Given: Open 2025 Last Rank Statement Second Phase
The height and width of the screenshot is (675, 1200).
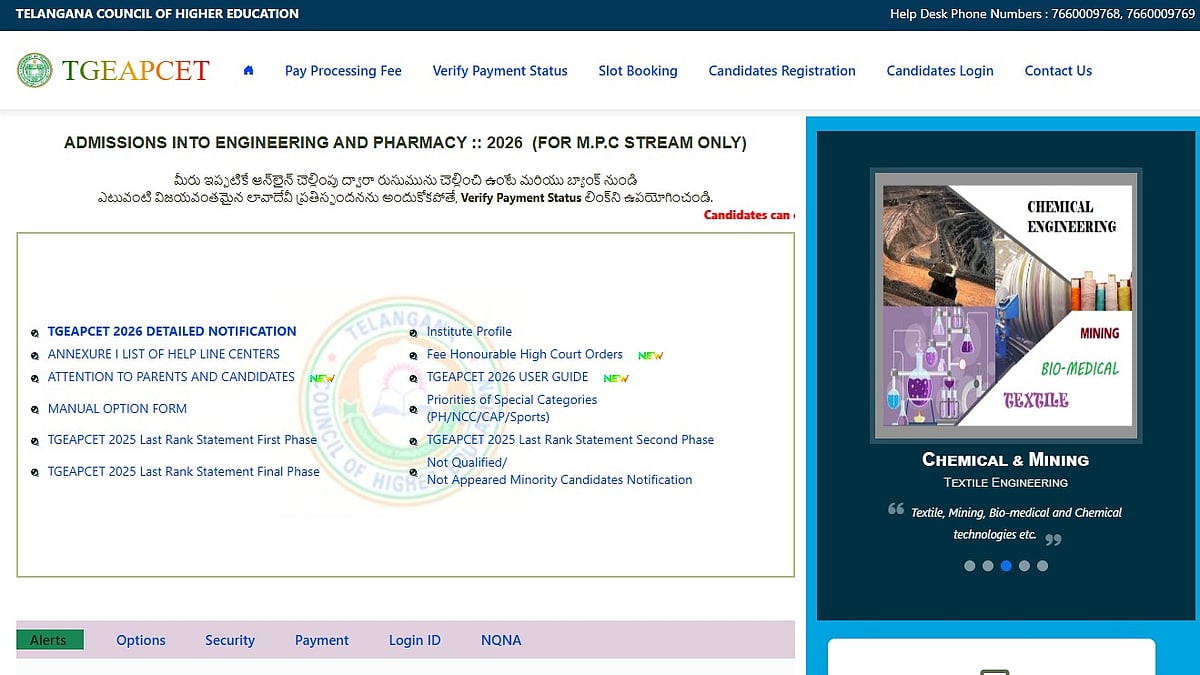Looking at the screenshot, I should click(570, 440).
